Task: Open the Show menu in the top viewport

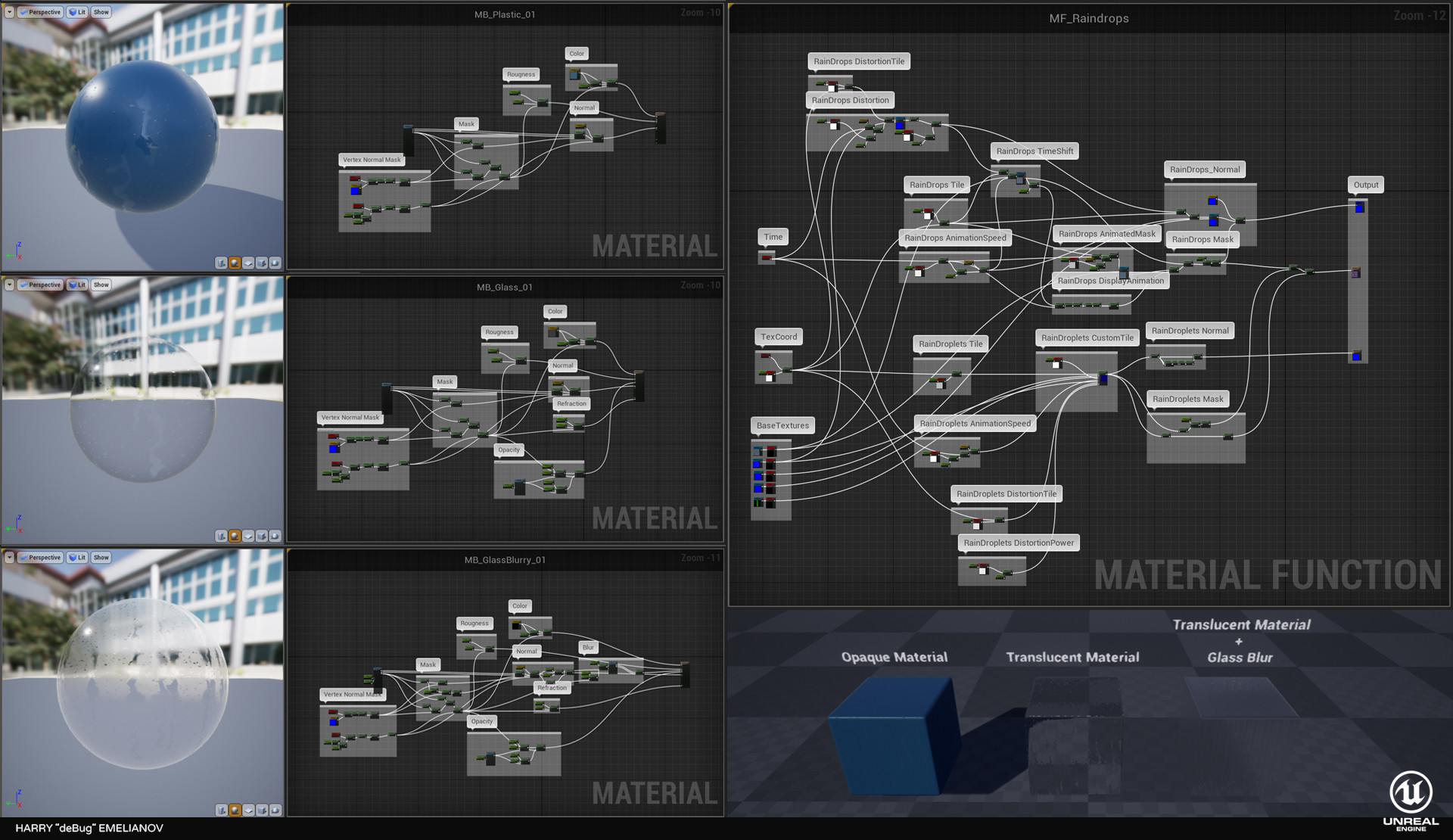Action: tap(101, 12)
